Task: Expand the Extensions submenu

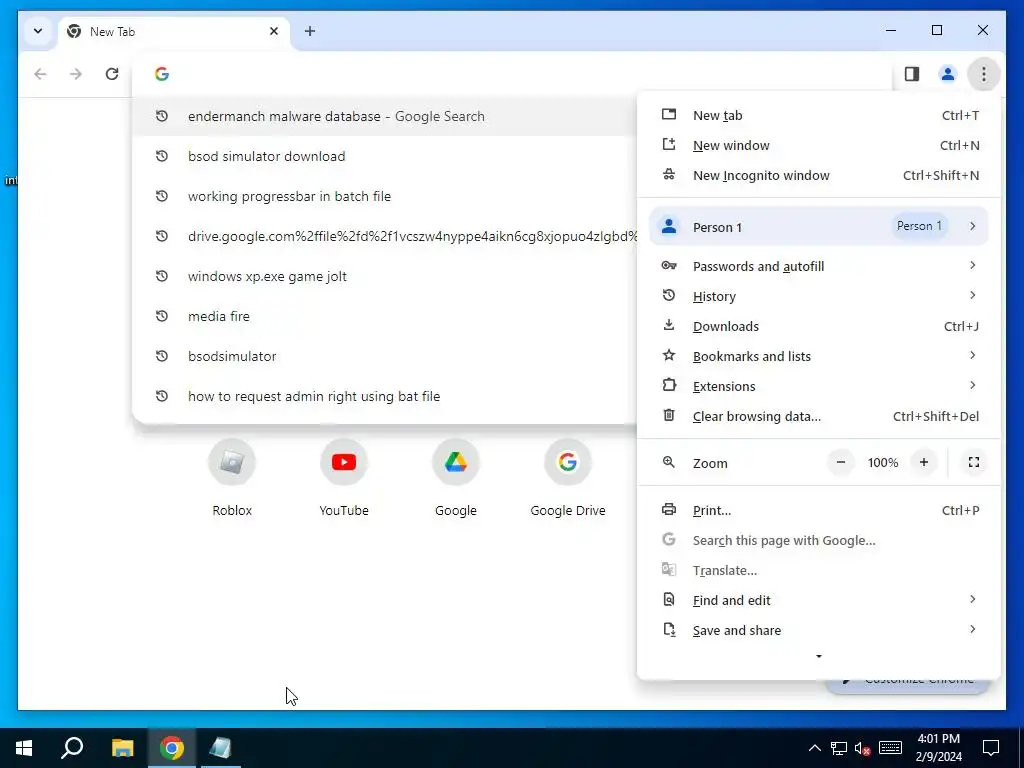Action: coord(819,387)
